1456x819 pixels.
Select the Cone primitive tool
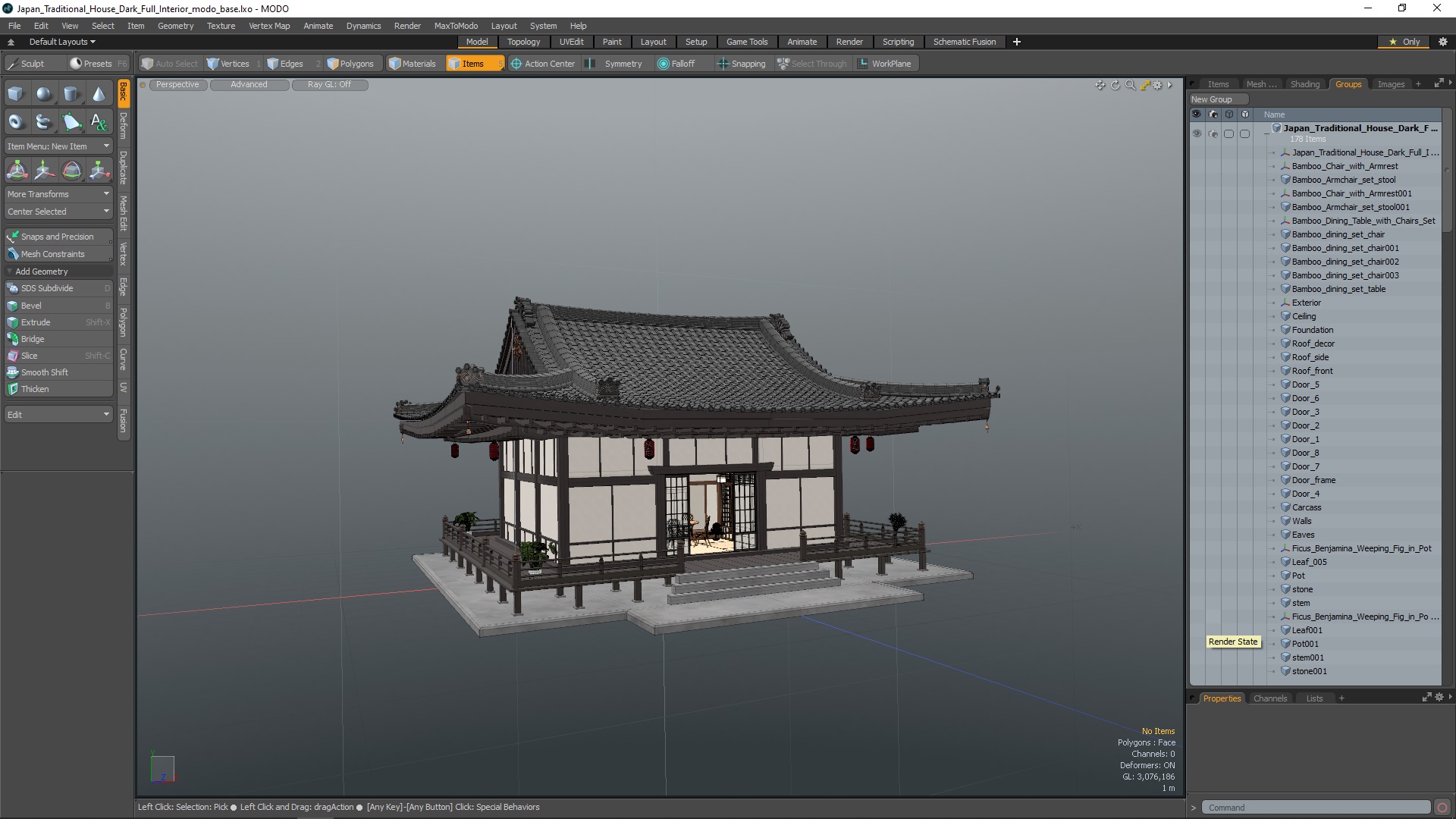click(99, 94)
